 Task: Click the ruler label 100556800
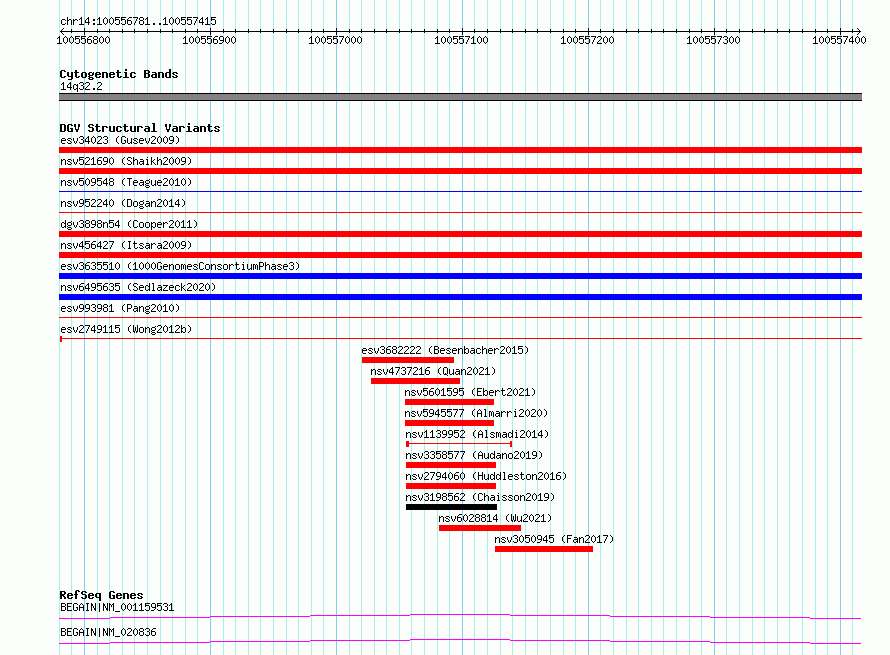[83, 40]
